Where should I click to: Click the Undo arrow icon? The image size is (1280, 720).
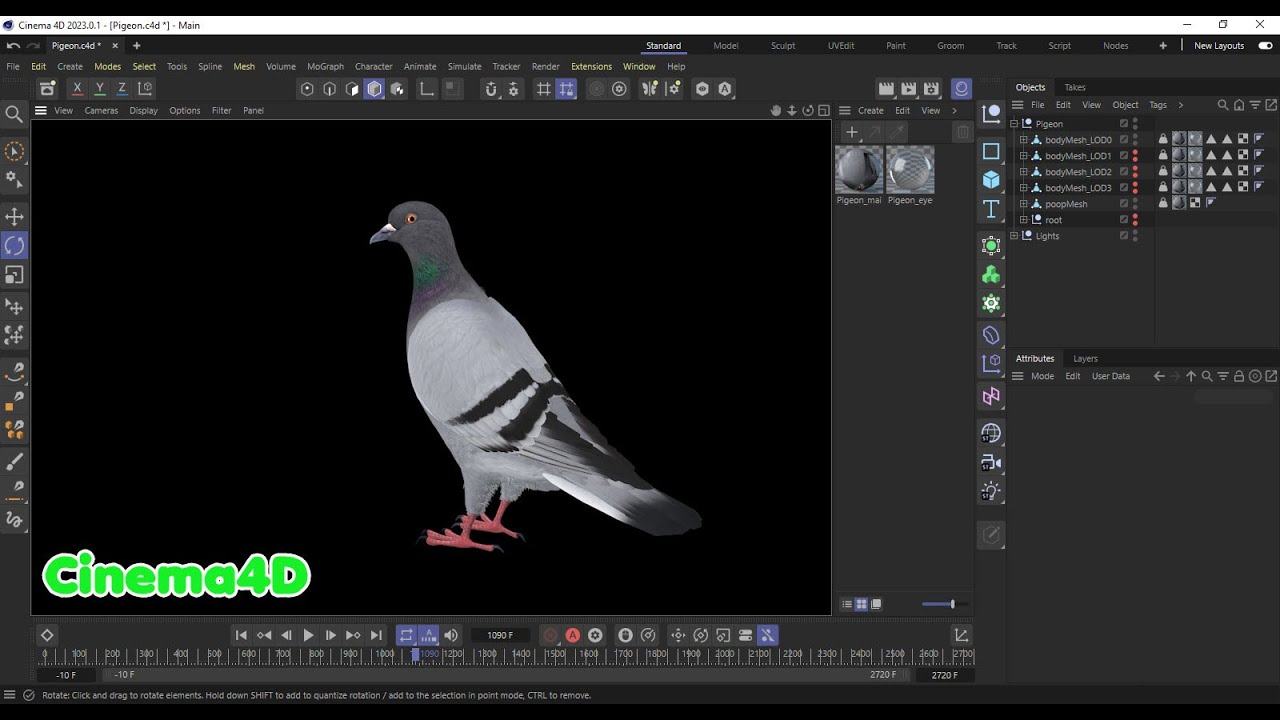[x=13, y=45]
